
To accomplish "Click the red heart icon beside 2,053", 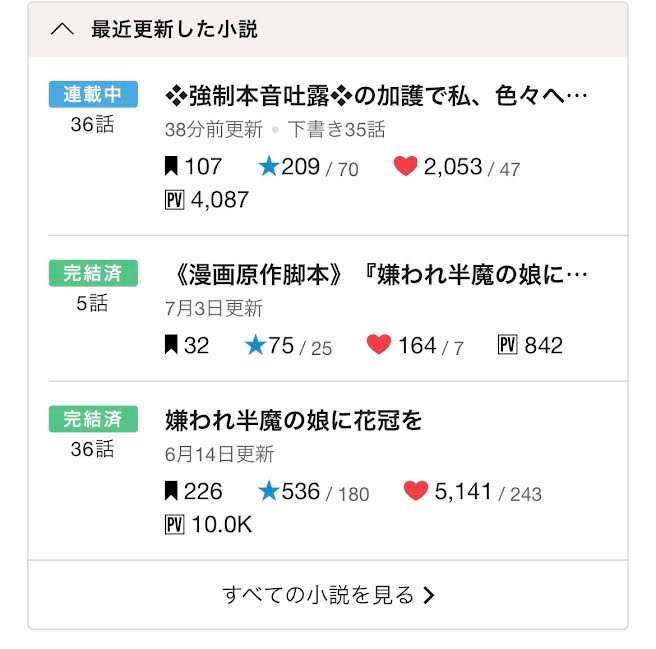I will (405, 166).
